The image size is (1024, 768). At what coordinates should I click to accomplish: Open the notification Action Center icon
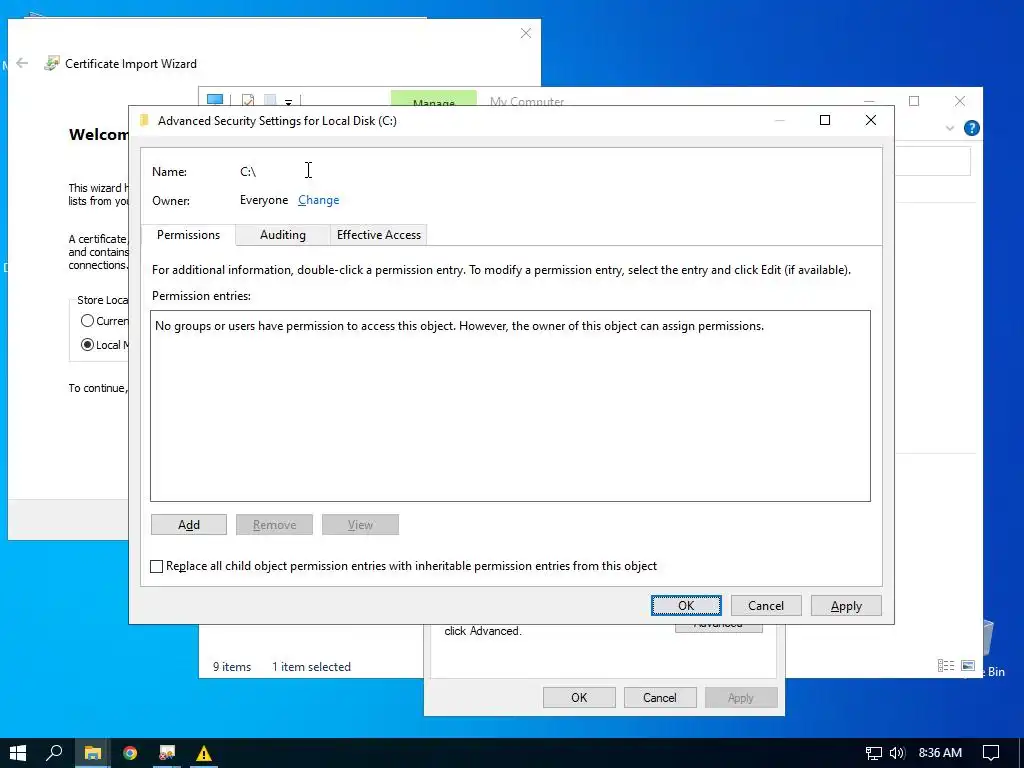991,753
